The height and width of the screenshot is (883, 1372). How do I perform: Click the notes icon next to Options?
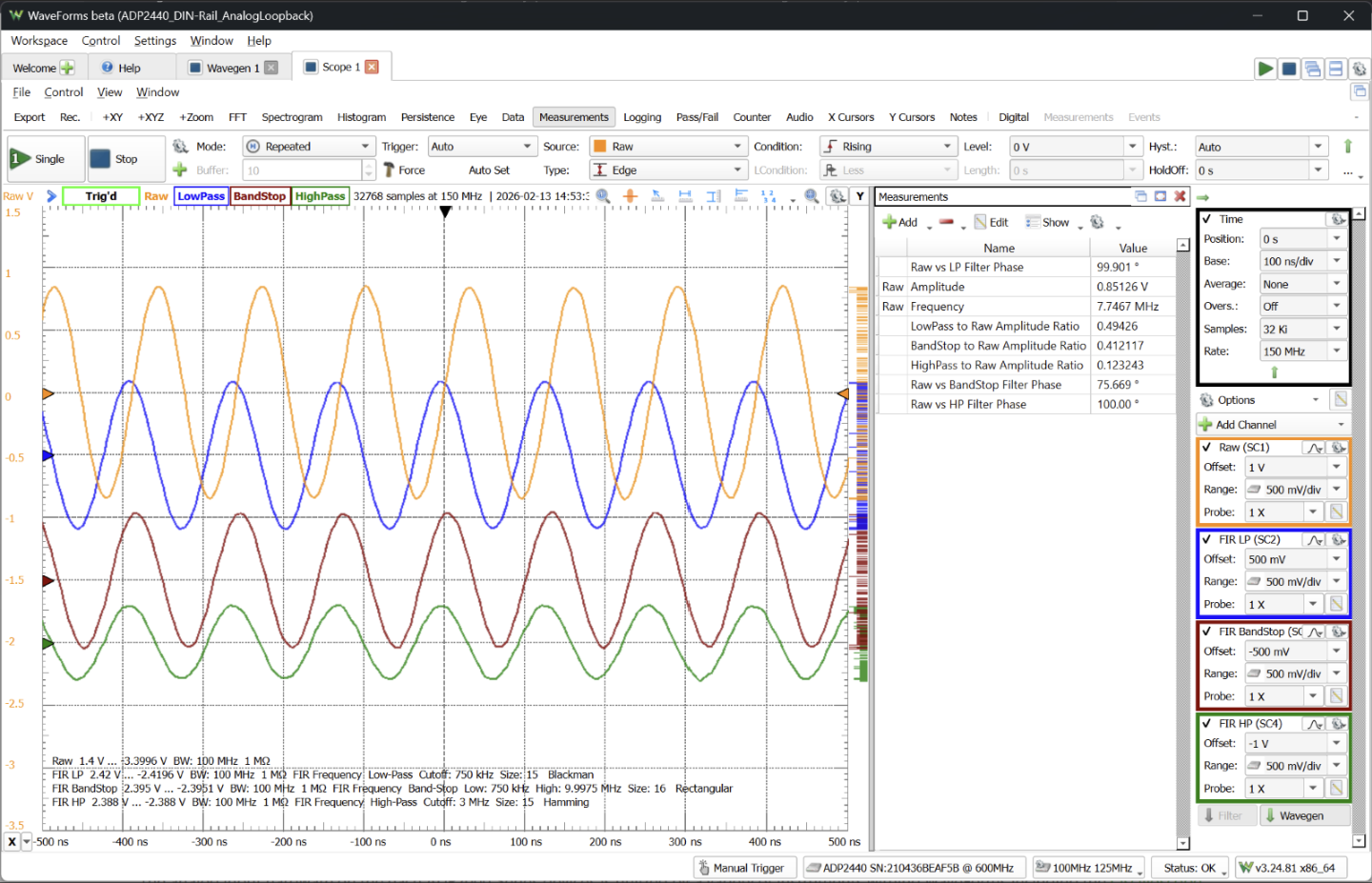1341,399
